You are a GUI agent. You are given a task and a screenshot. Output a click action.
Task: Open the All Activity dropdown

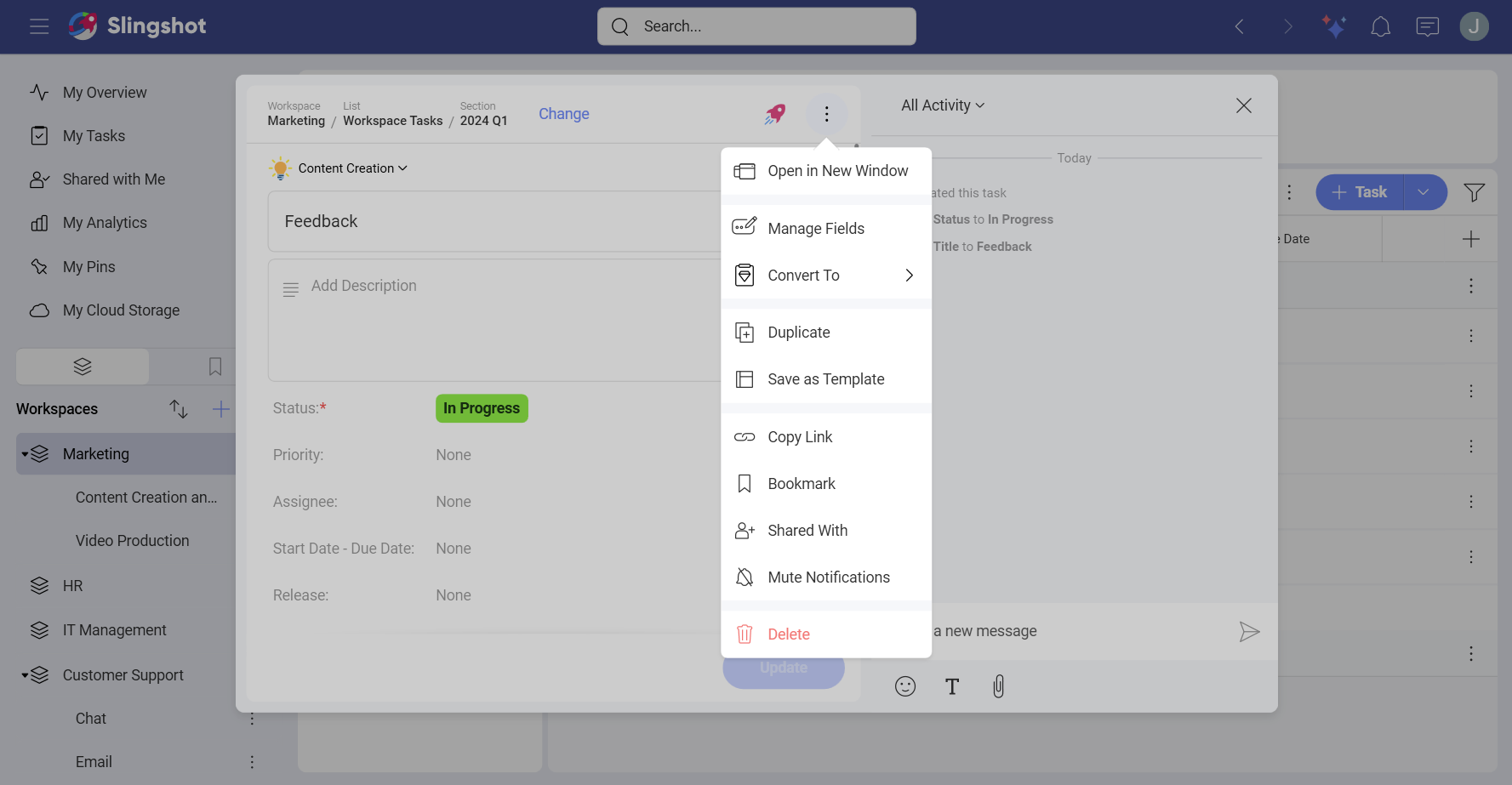tap(943, 105)
